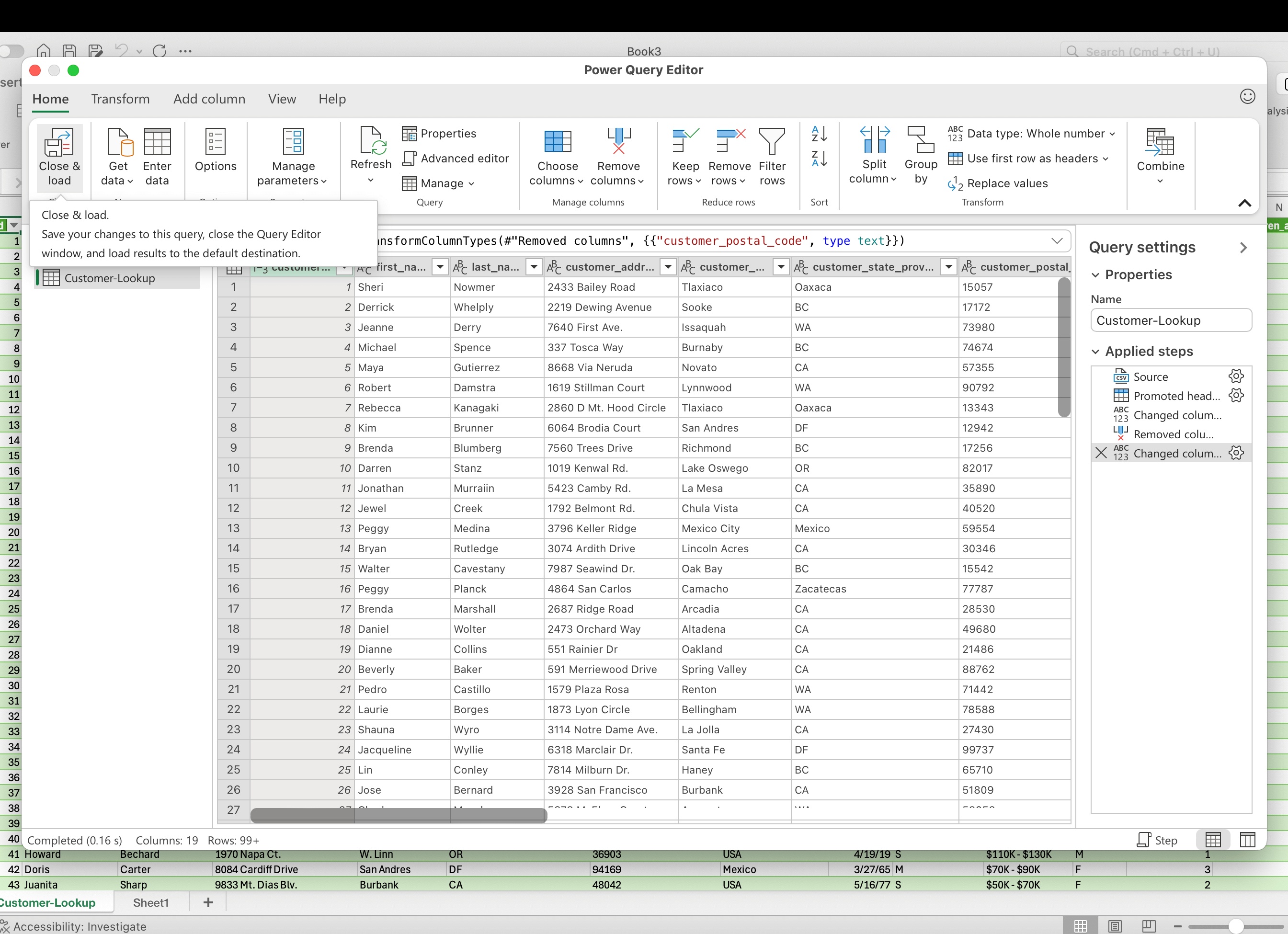Open settings gear for Source step
The width and height of the screenshot is (1288, 934).
tap(1236, 376)
